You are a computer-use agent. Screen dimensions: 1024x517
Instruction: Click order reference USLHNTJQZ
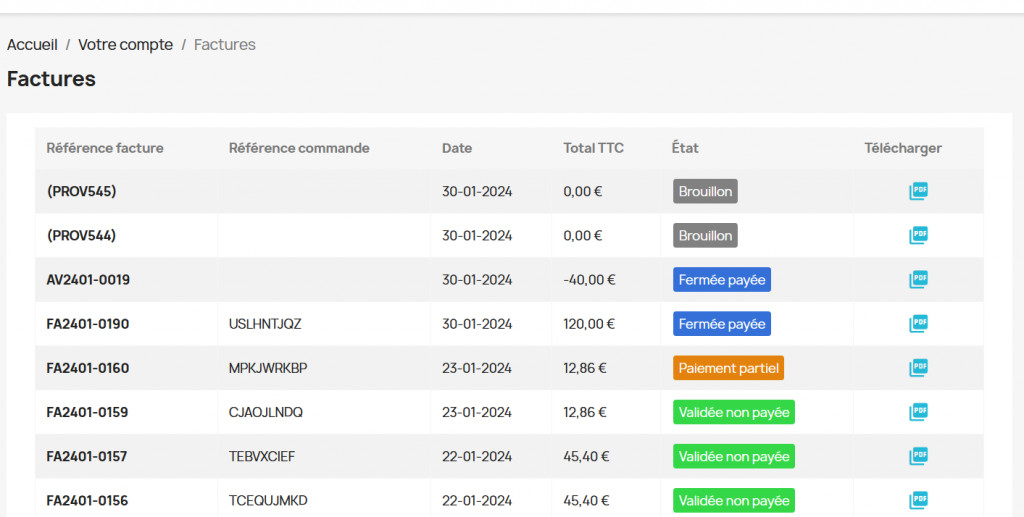pyautogui.click(x=265, y=324)
